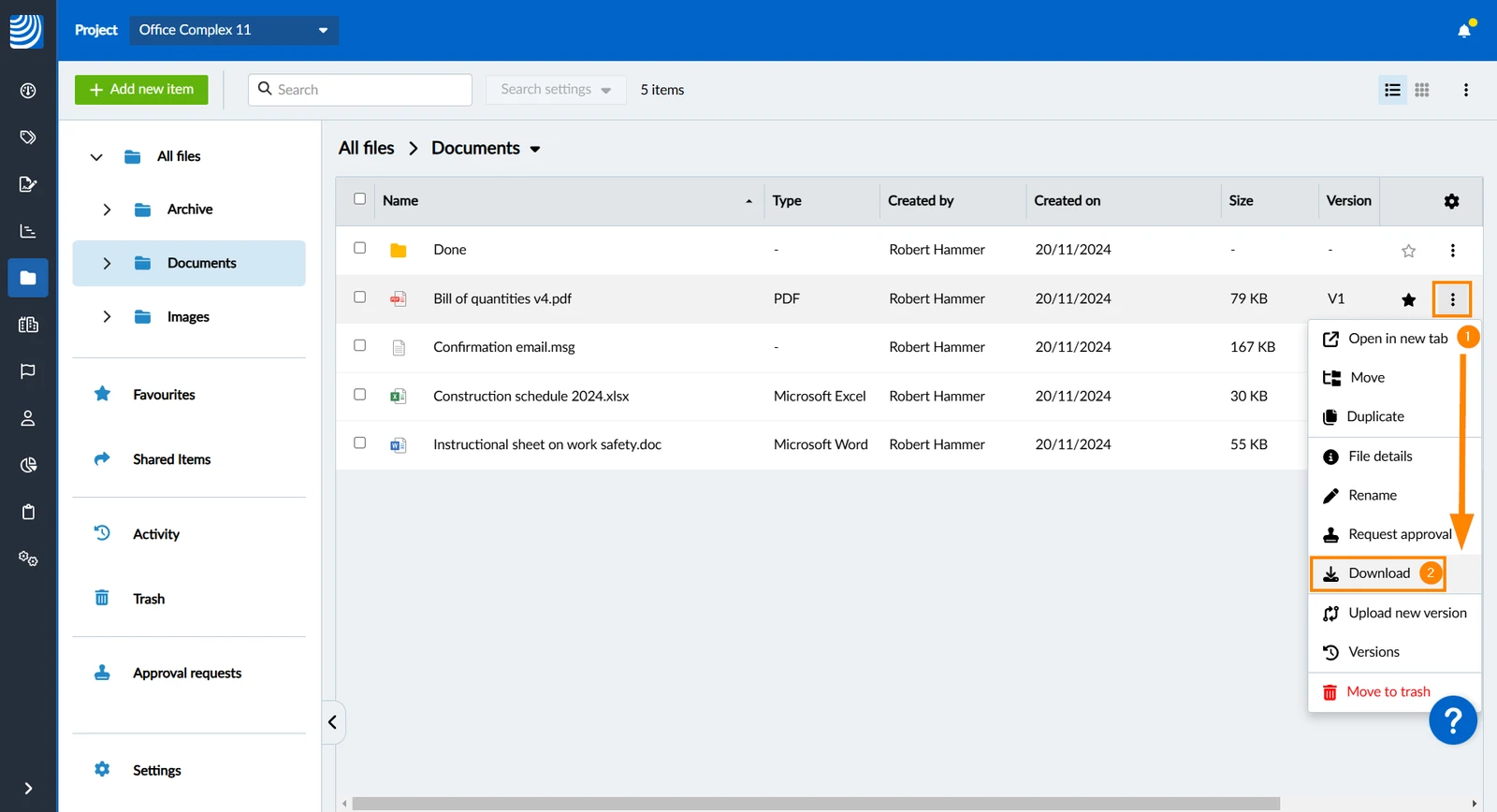Viewport: 1497px width, 812px height.
Task: Click the file icon for Confirmation email.msg
Action: (399, 348)
